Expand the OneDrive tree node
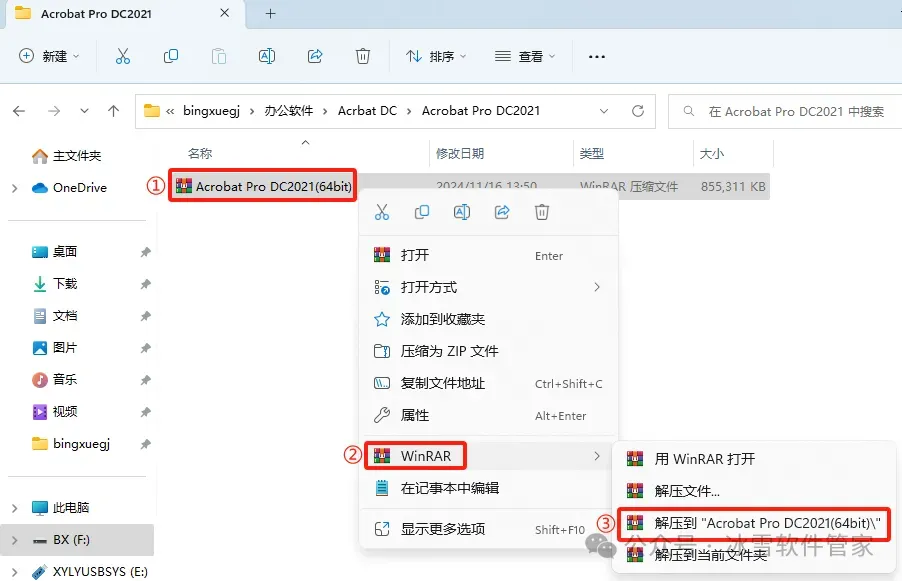The width and height of the screenshot is (902, 581). point(14,188)
